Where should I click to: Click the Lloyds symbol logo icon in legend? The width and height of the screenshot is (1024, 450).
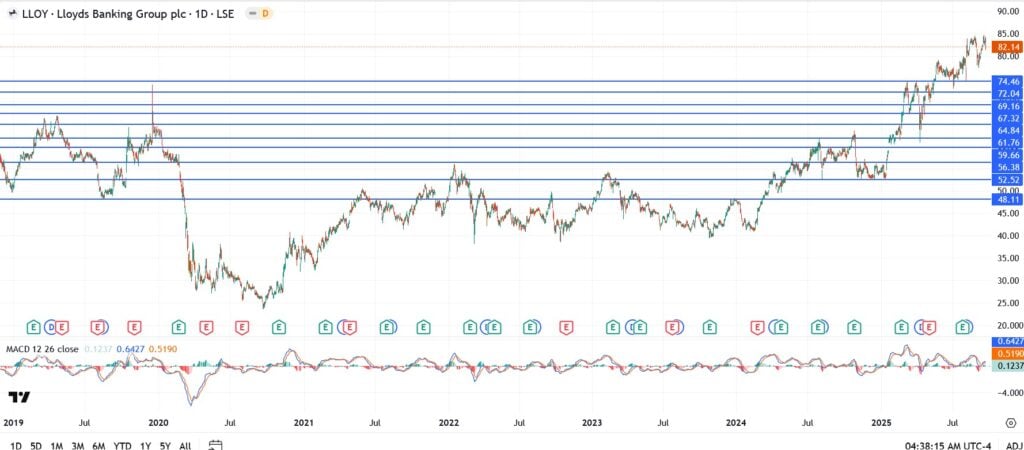pyautogui.click(x=12, y=13)
